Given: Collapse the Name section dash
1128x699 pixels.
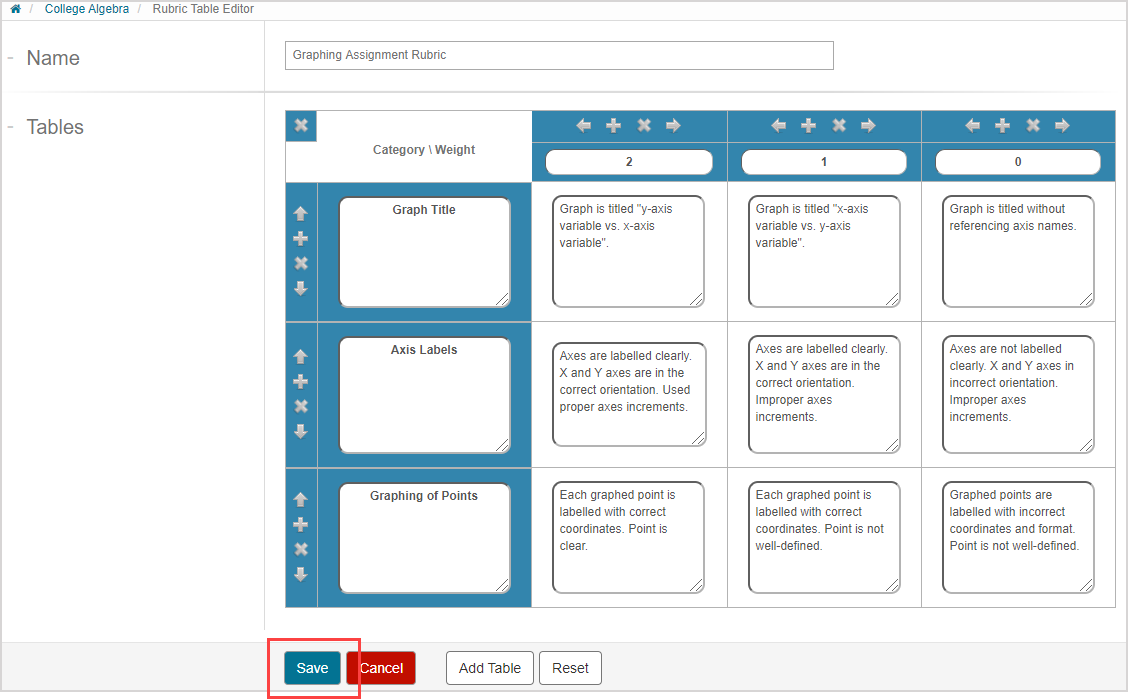Looking at the screenshot, I should click(x=10, y=58).
